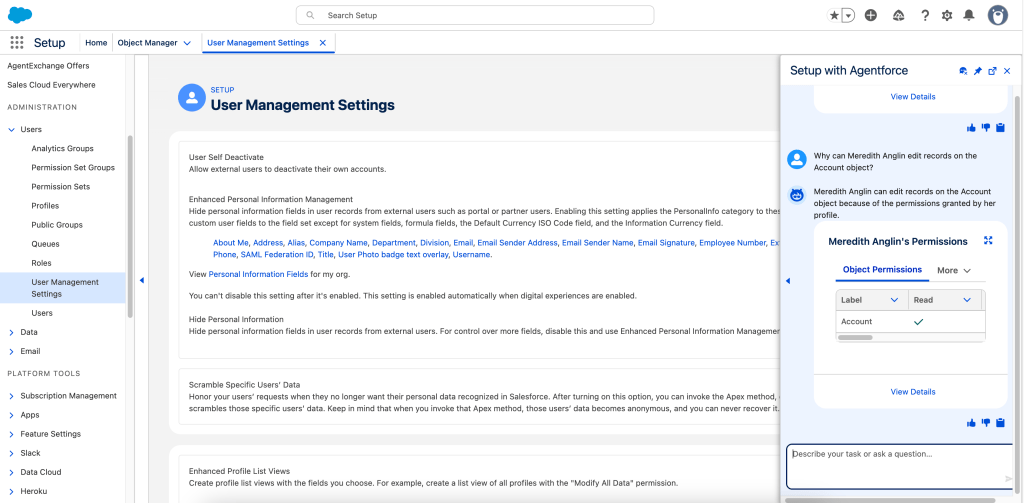The height and width of the screenshot is (503, 1024).
Task: Expand Meredith Anglin's Permissions card
Action: (x=988, y=241)
